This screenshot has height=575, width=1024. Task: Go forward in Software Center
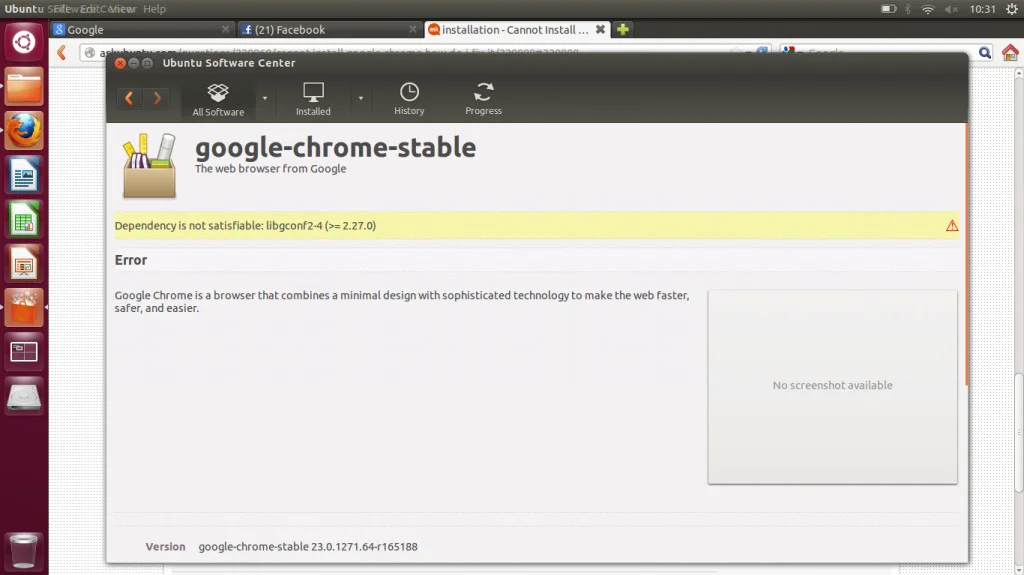point(157,98)
